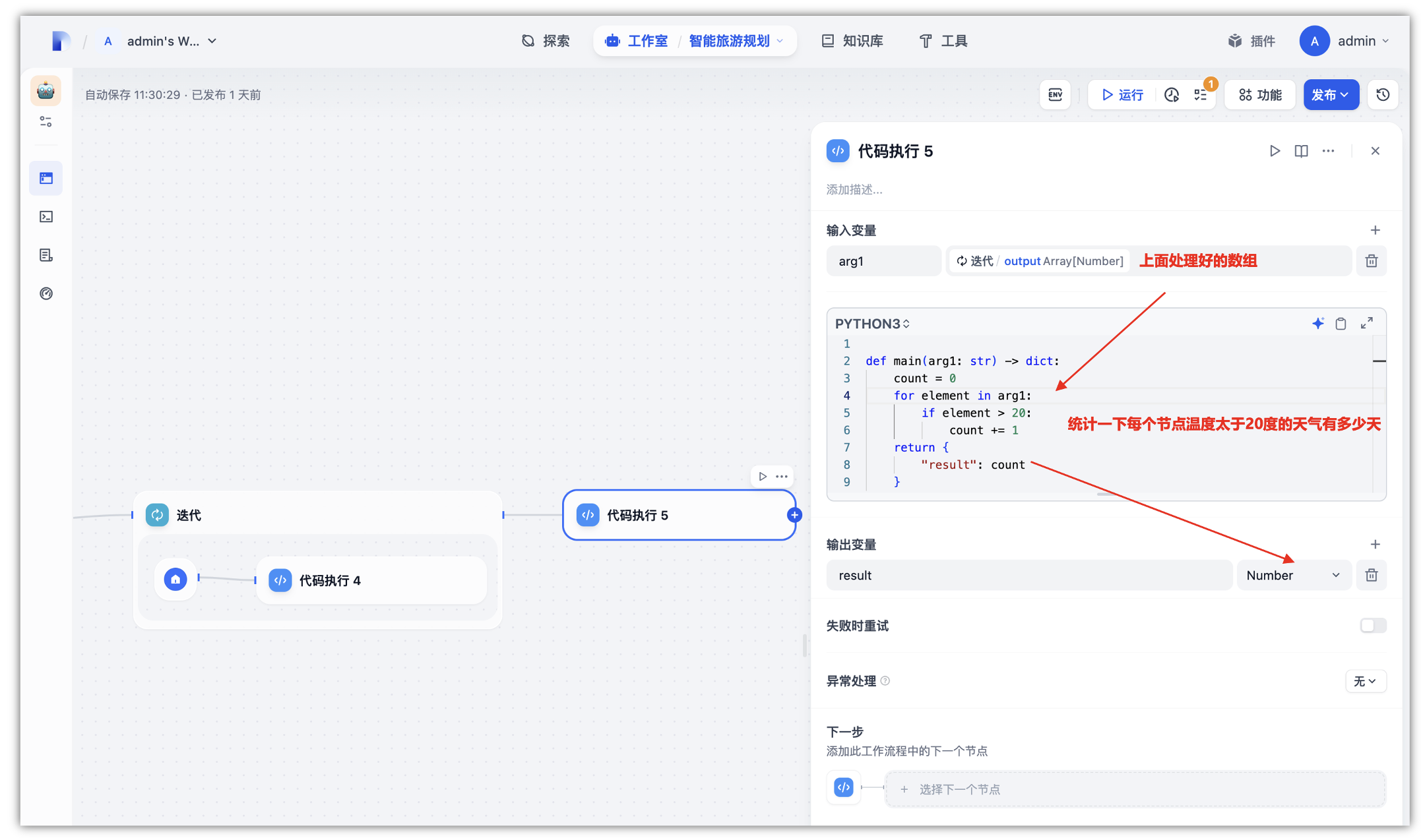This screenshot has width=1421, height=840.
Task: Click the checklist icon with orange badge
Action: pos(1201,95)
